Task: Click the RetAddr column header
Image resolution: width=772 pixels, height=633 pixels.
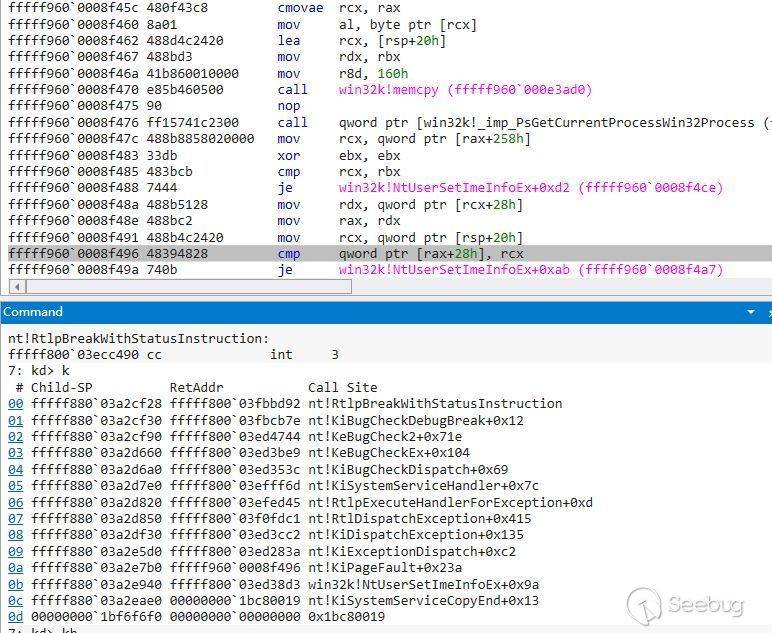Action: coord(196,387)
